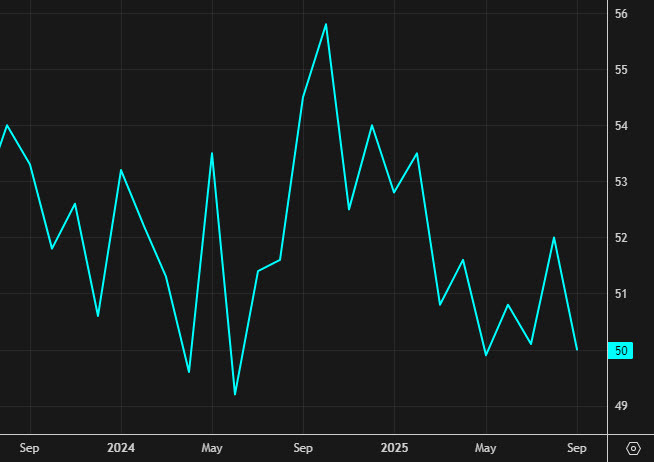Viewport: 654px width, 462px height.
Task: Select the Sep label between May and 2025
Action: tap(303, 448)
